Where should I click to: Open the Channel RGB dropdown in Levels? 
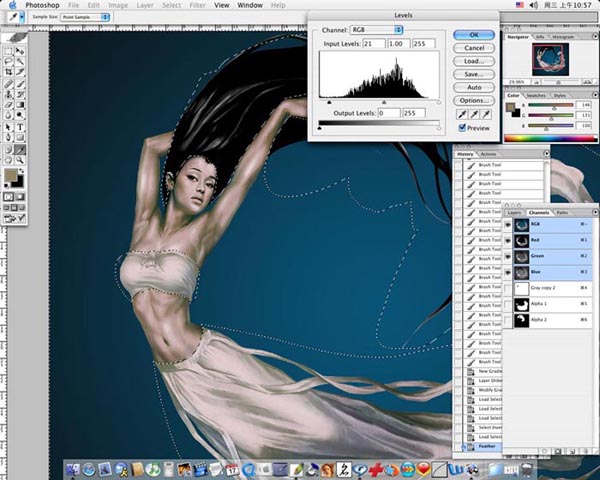pyautogui.click(x=377, y=30)
